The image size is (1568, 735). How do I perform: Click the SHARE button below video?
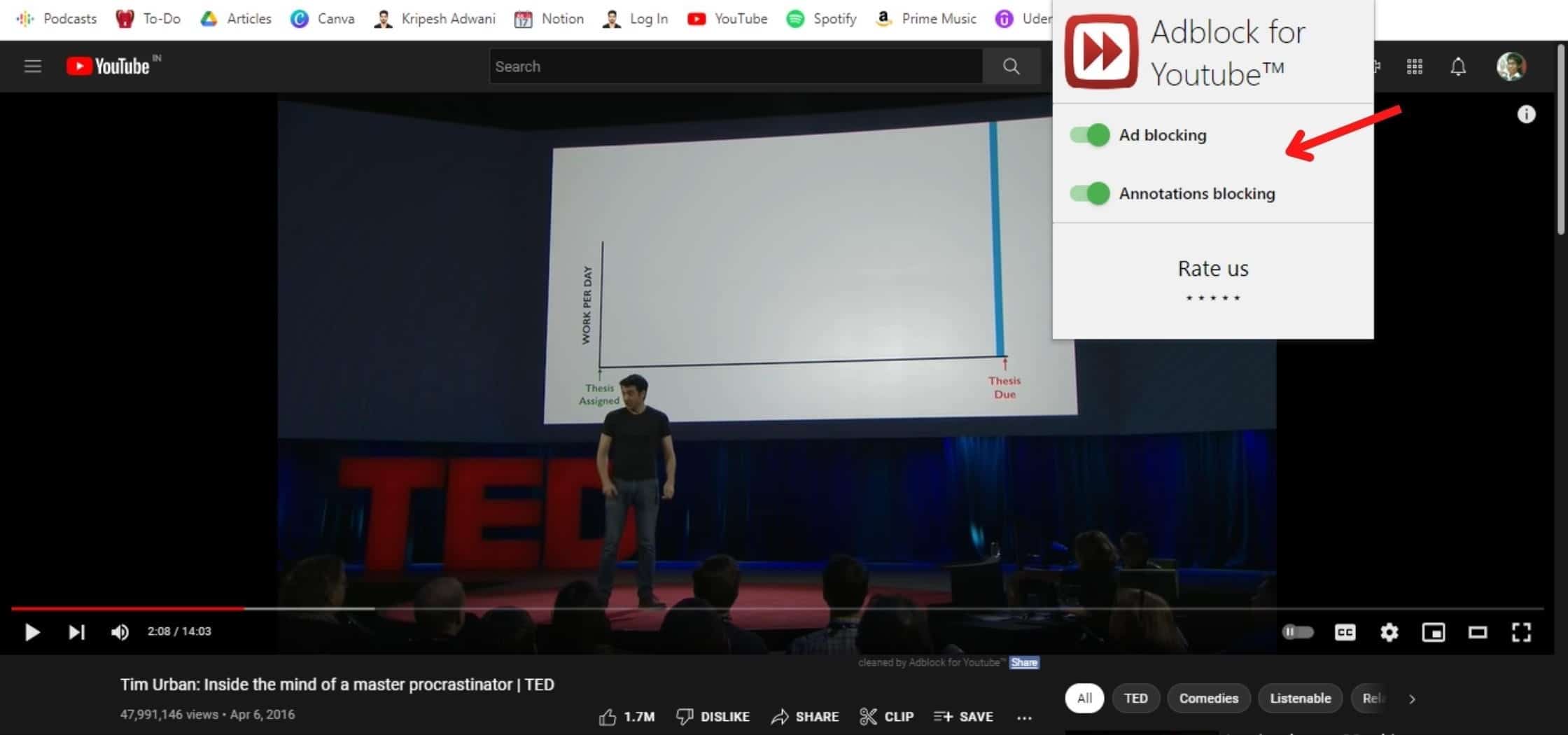[x=805, y=717]
